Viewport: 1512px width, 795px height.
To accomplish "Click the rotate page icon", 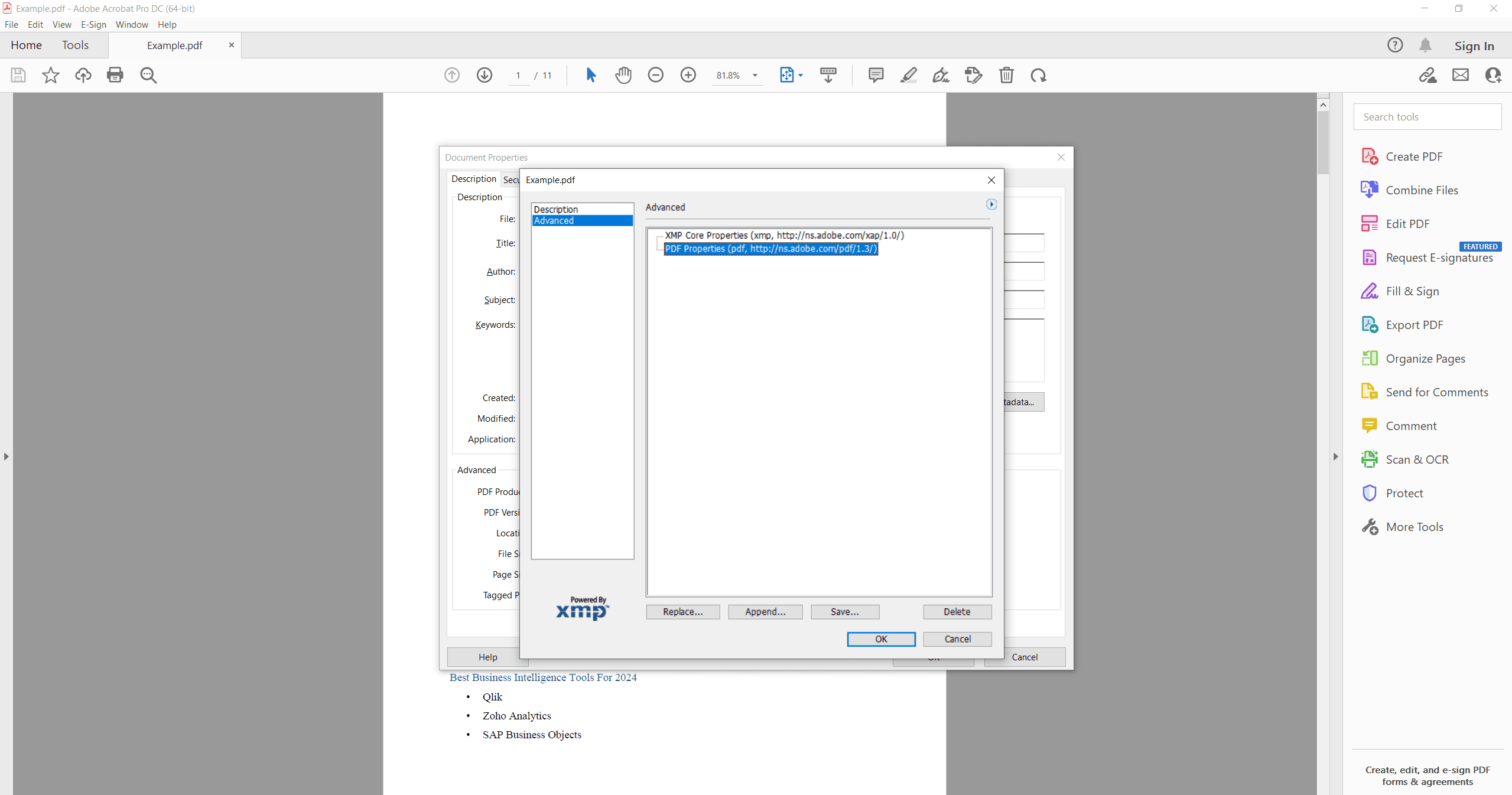I will [1039, 75].
